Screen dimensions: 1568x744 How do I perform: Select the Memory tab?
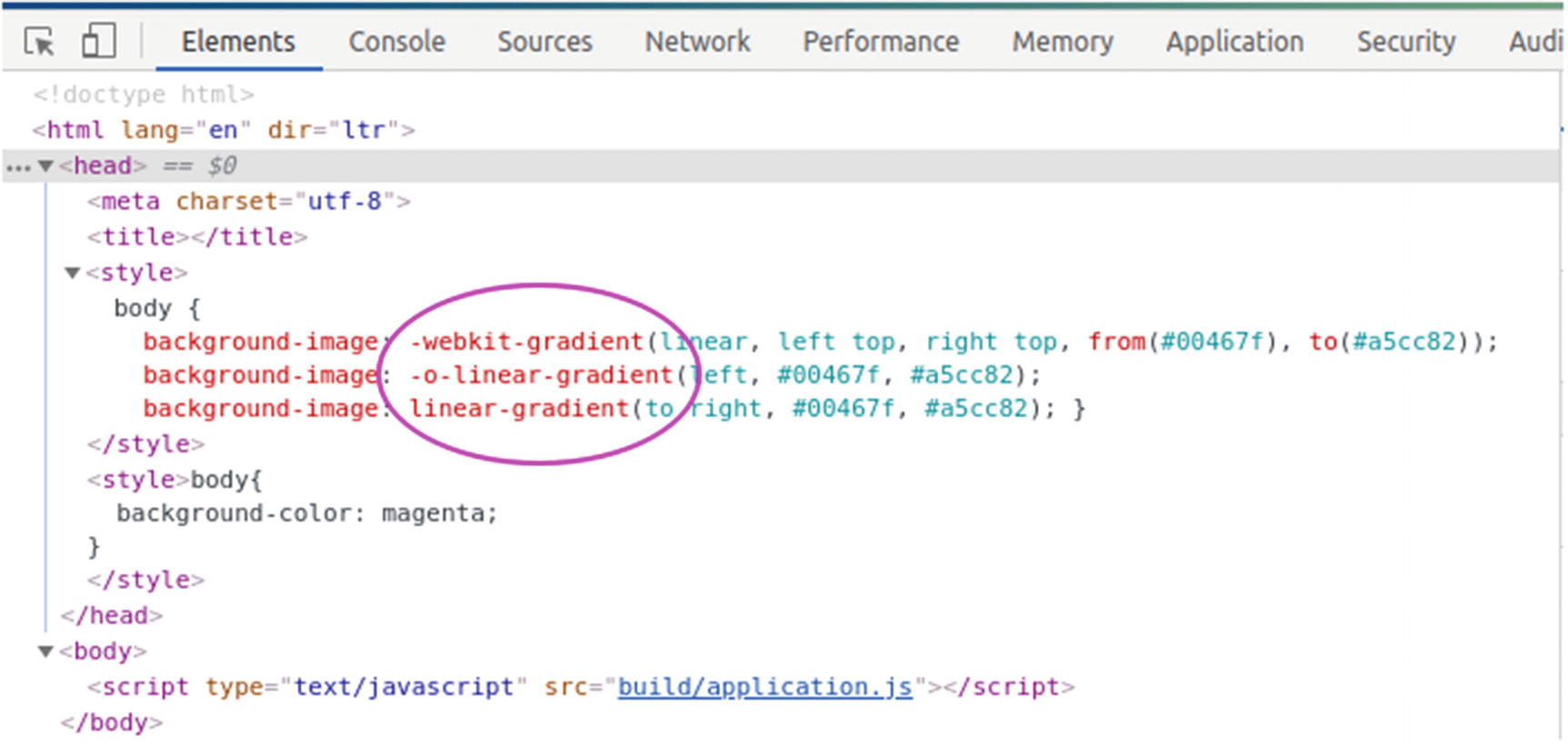[x=1062, y=42]
